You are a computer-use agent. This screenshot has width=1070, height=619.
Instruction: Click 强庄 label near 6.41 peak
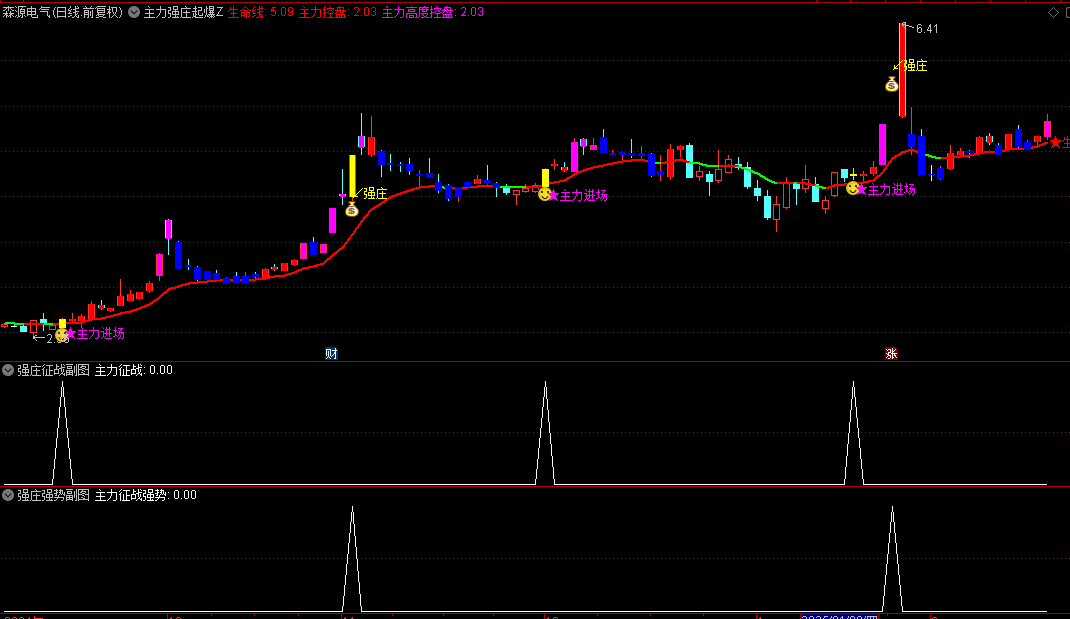point(915,66)
